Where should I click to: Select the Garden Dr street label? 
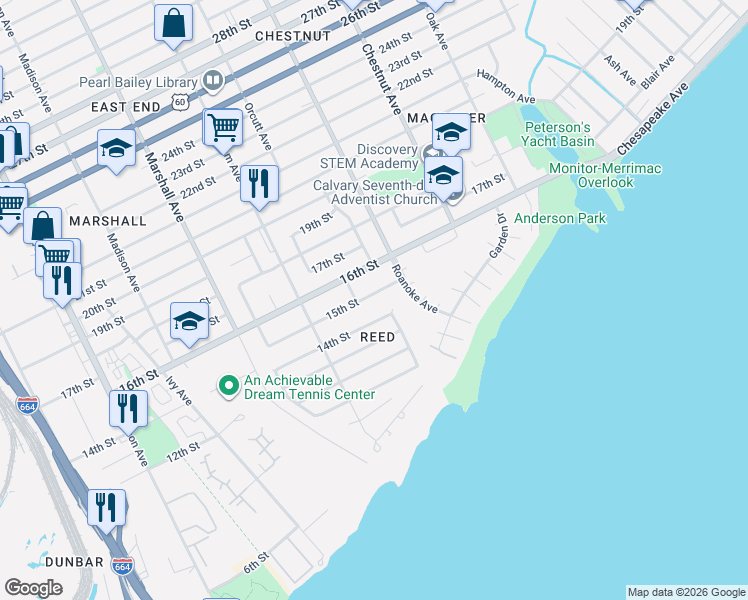coord(499,236)
